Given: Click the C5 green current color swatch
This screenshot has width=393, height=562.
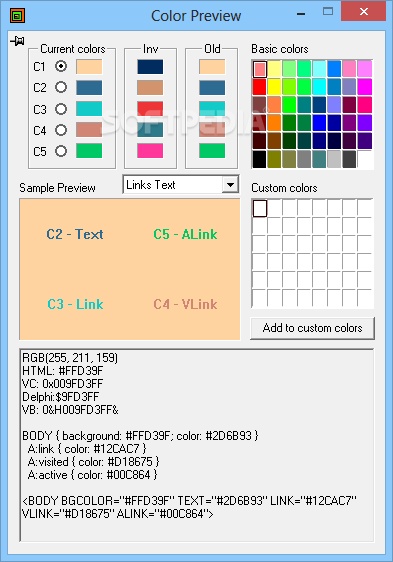Looking at the screenshot, I should click(x=89, y=151).
